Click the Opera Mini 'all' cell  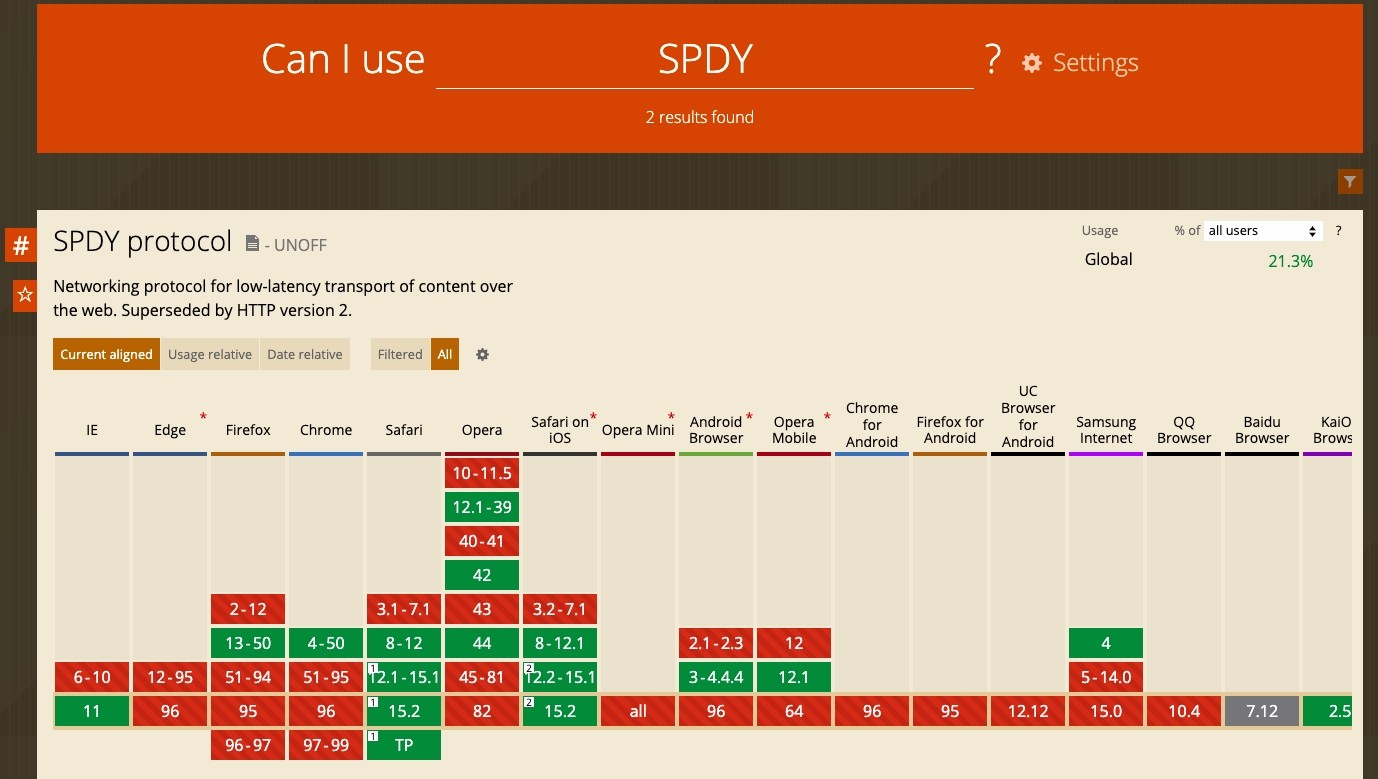638,711
